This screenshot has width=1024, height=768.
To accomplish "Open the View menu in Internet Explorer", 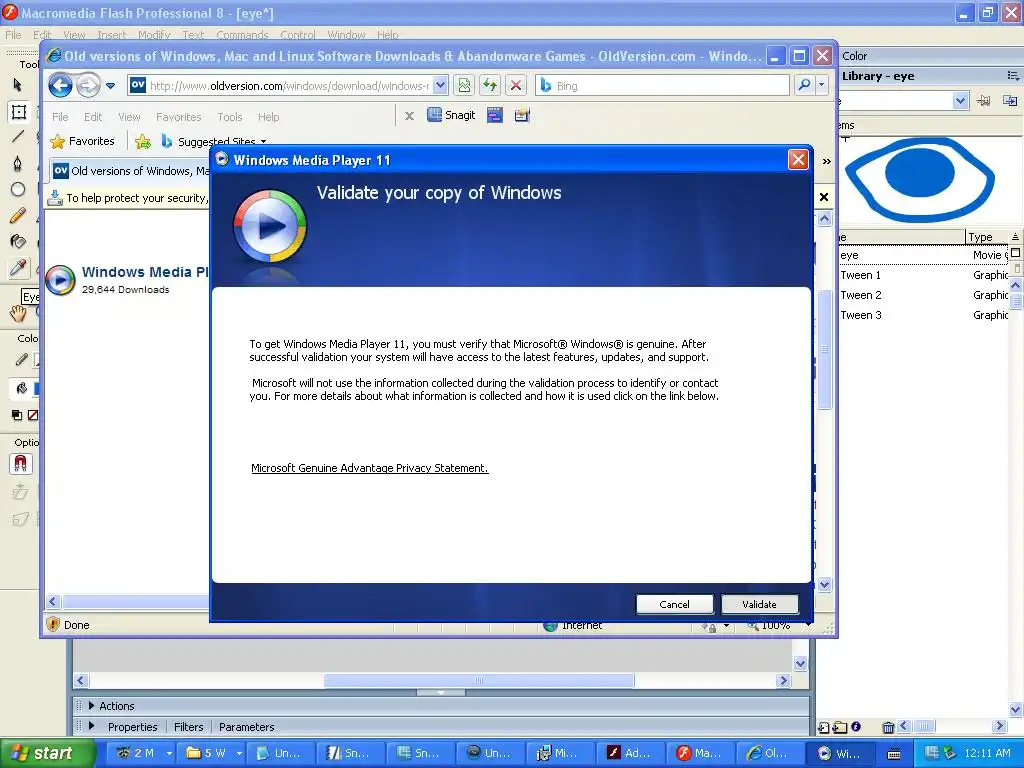I will coord(129,117).
